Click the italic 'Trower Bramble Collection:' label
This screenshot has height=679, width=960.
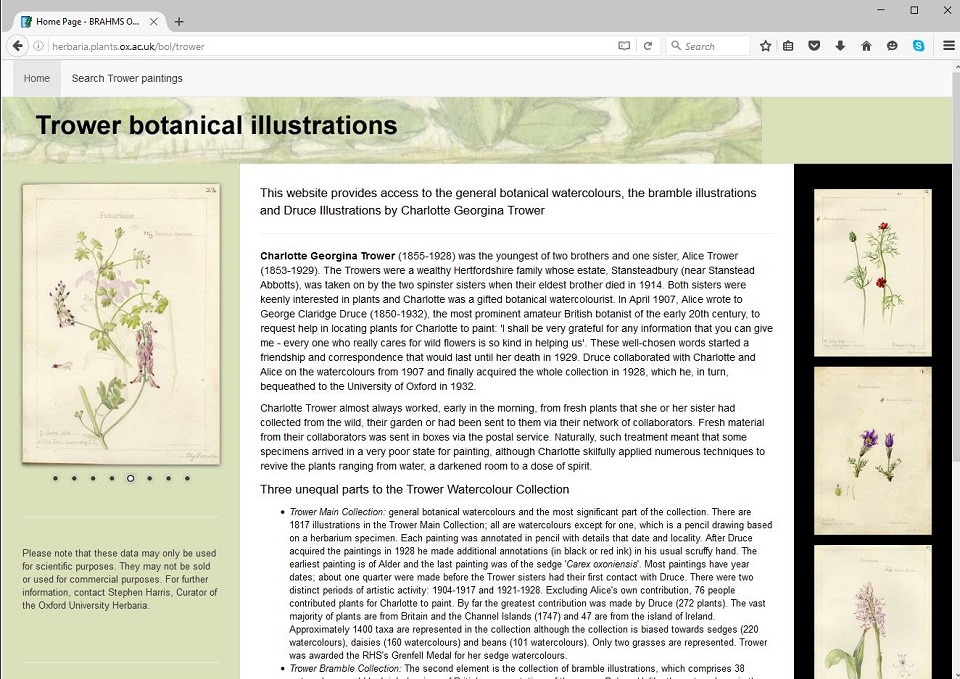click(x=345, y=669)
